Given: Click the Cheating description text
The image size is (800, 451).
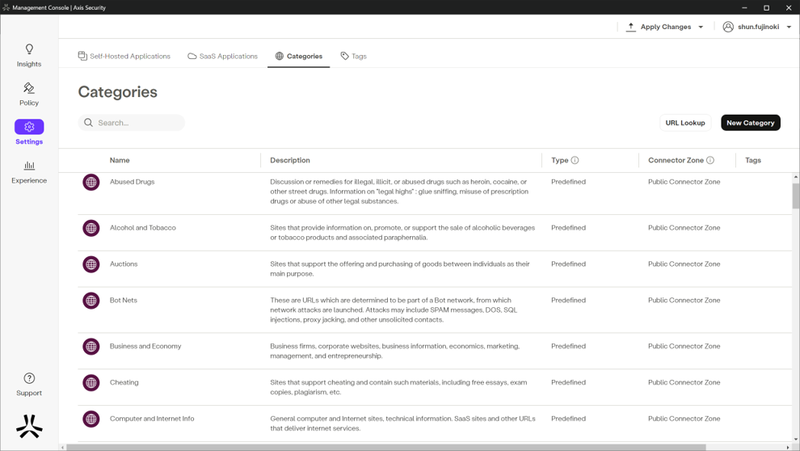Looking at the screenshot, I should (398, 387).
